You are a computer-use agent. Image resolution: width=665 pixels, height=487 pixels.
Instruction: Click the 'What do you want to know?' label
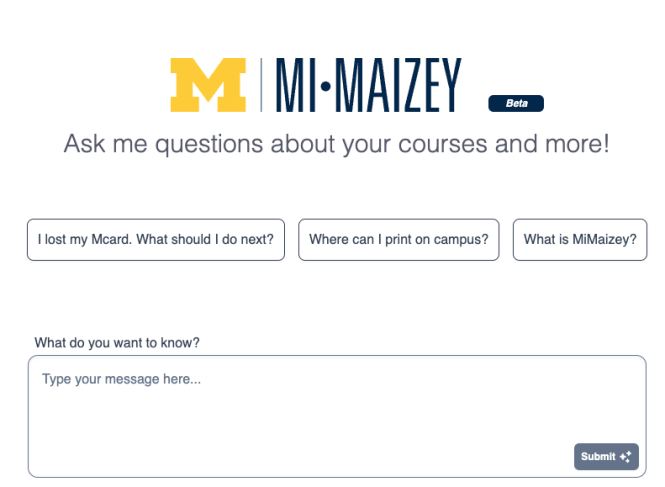[117, 343]
